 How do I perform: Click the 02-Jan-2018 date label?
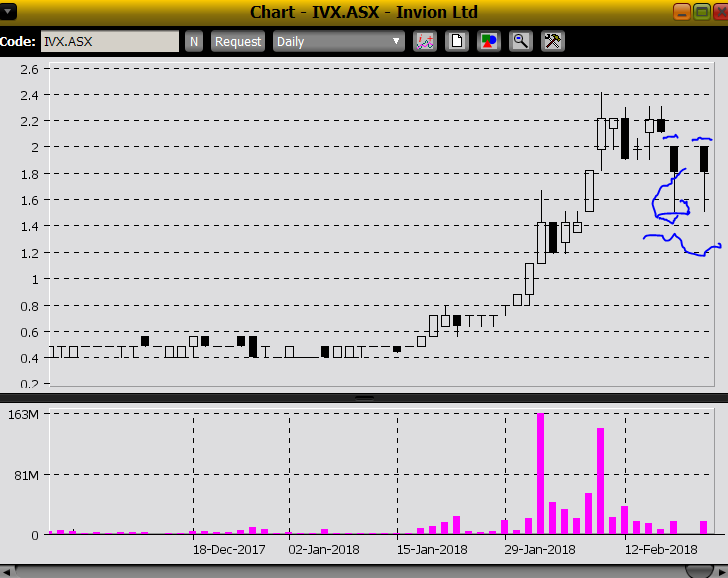click(324, 550)
